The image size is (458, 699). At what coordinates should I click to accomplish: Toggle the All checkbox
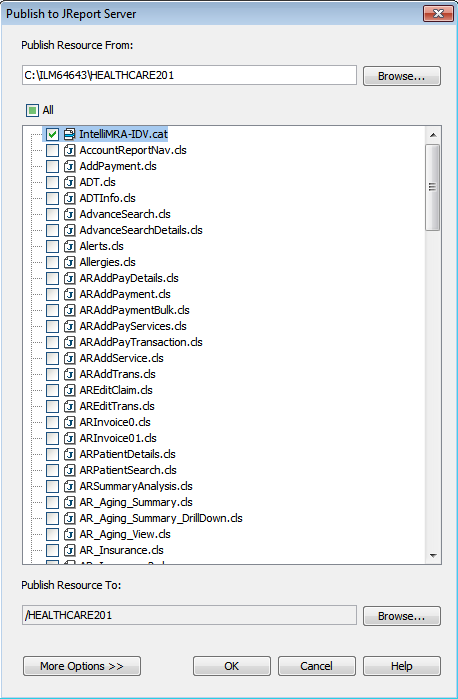tap(32, 110)
